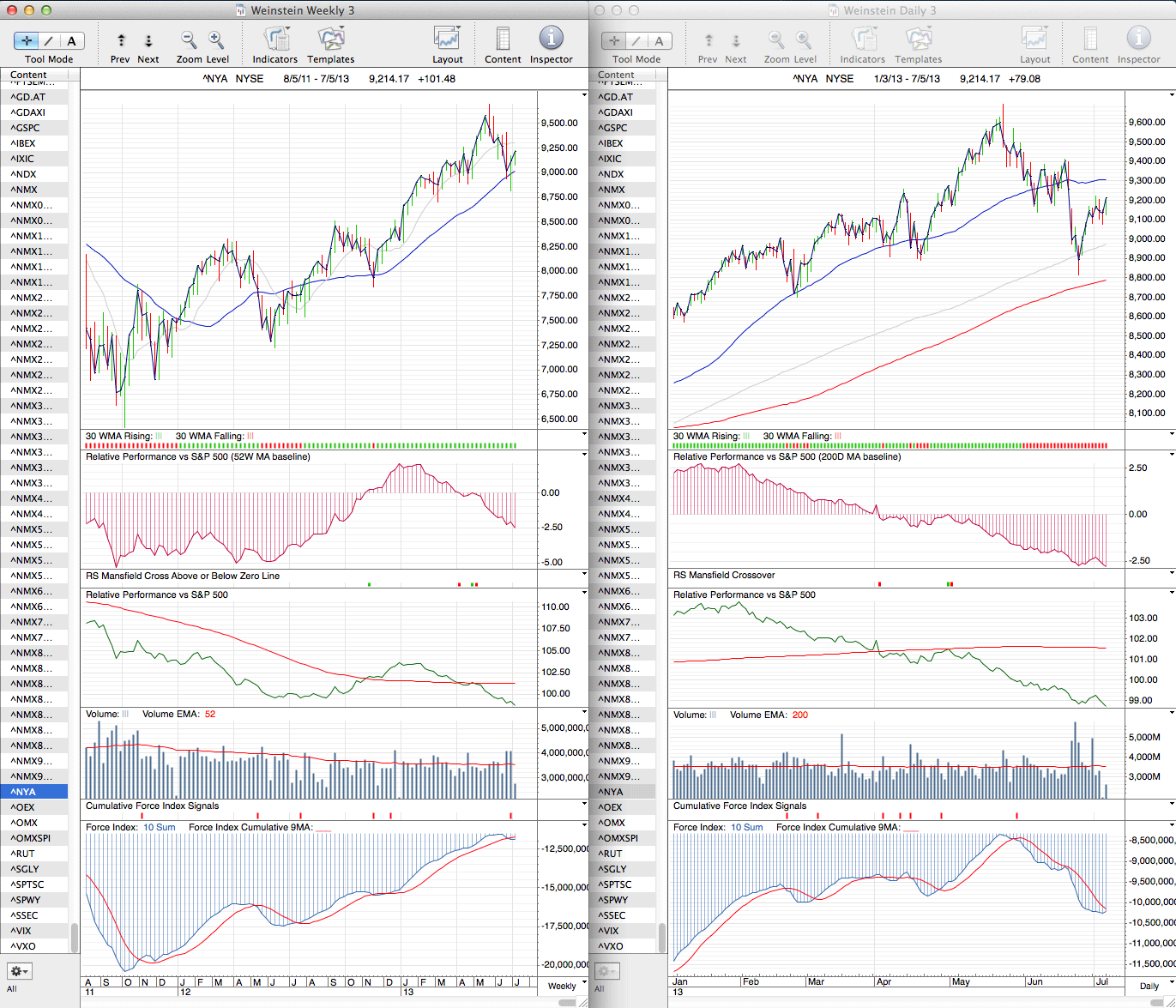This screenshot has width=1176, height=1008.
Task: Click +101.48 change value in Weekly chart header
Action: point(437,79)
